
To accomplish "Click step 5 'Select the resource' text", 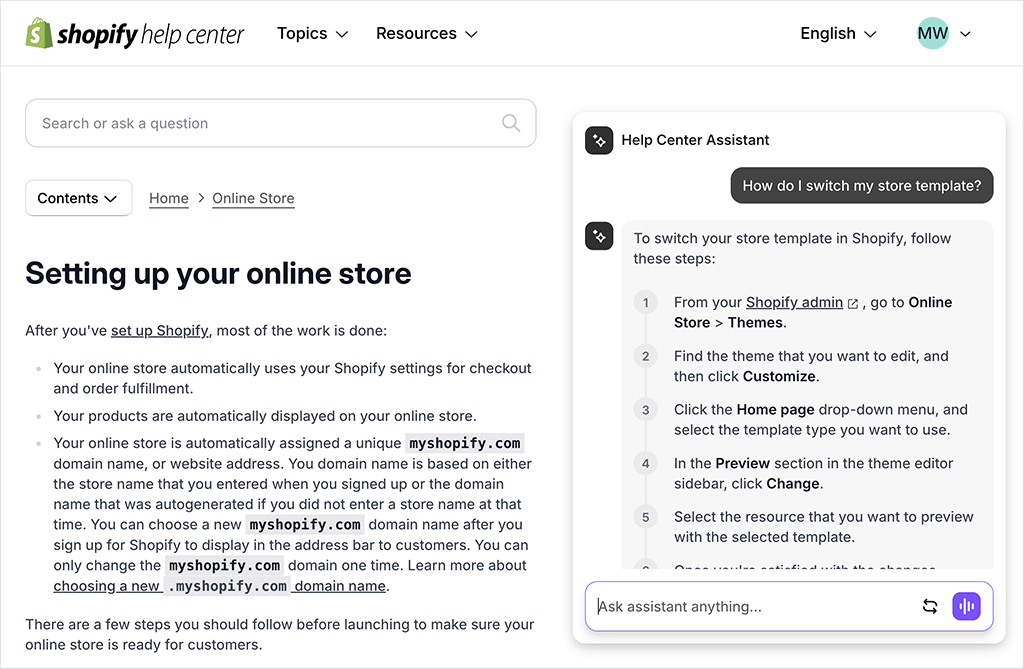I will coord(824,527).
